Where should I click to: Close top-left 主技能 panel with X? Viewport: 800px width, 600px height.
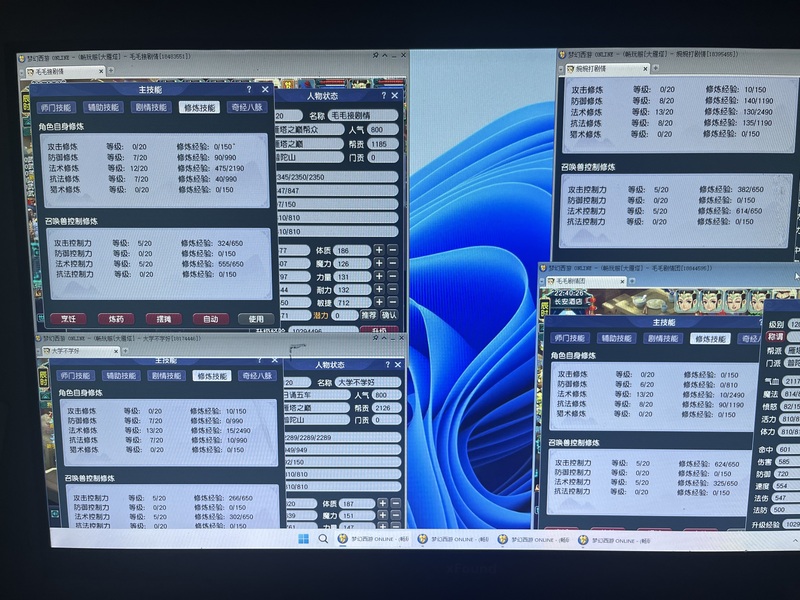[x=265, y=90]
